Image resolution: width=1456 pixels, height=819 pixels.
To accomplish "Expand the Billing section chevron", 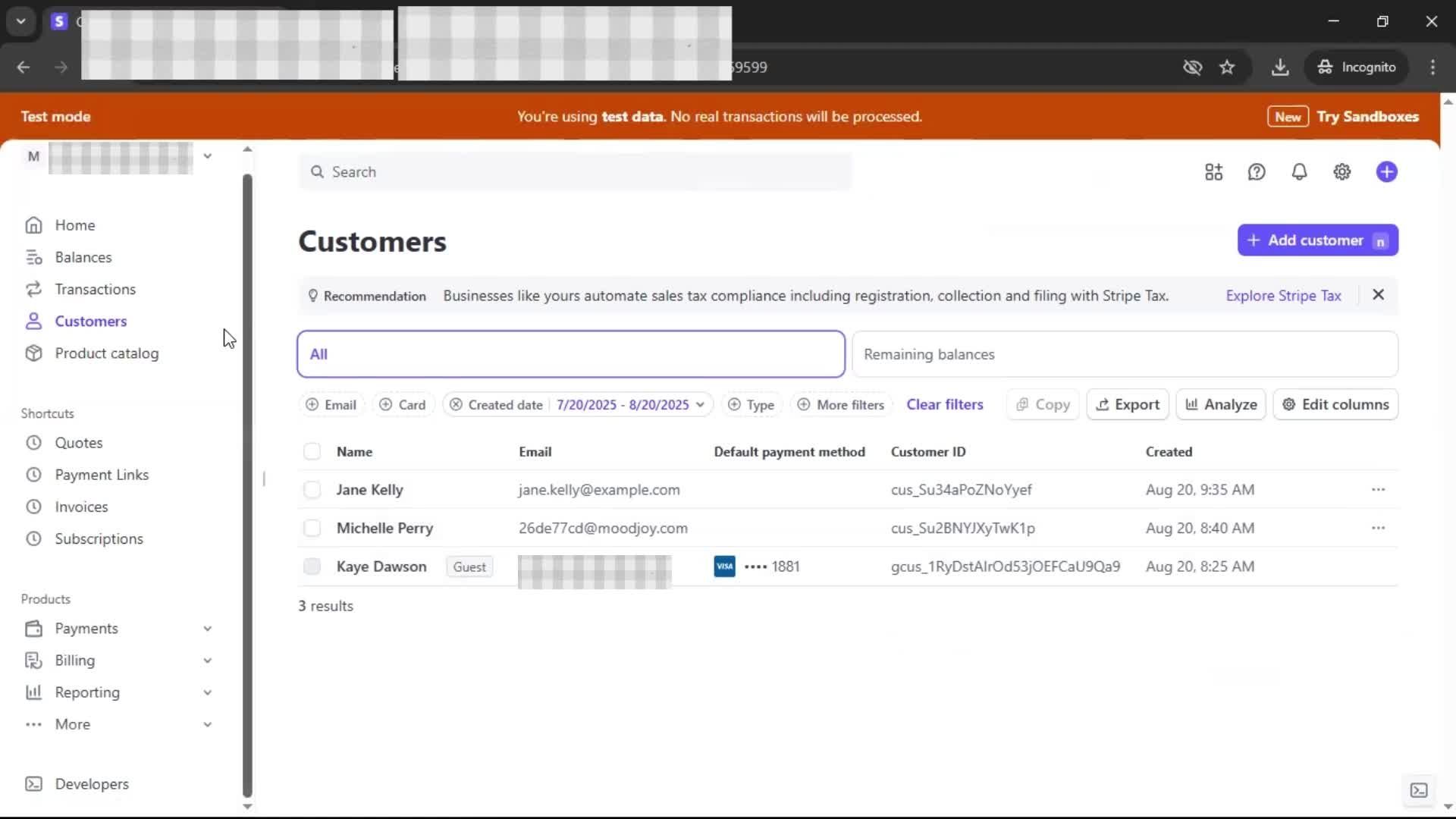I will (x=207, y=661).
